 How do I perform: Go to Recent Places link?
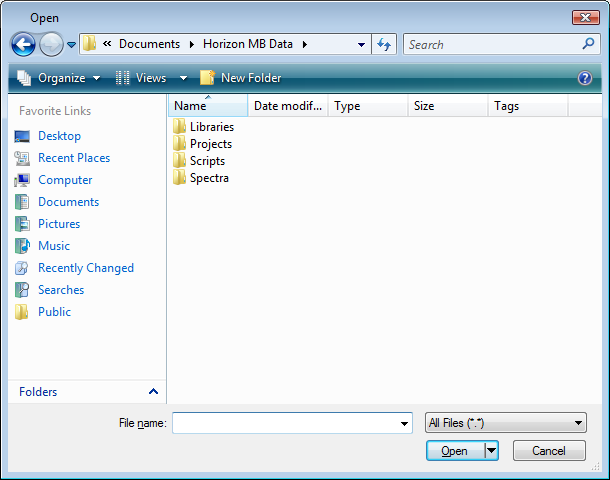click(73, 158)
